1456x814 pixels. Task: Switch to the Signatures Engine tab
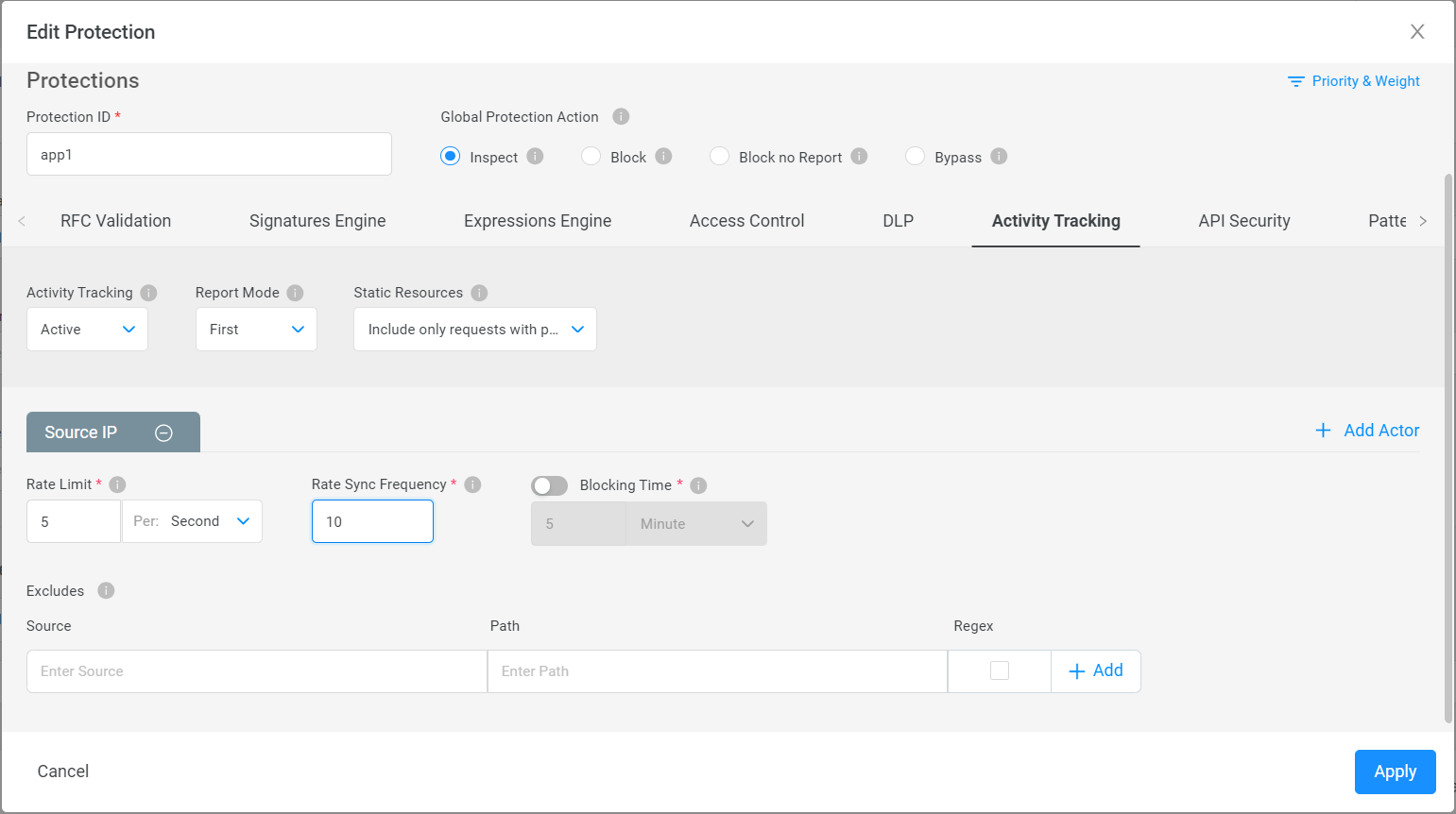[x=317, y=221]
